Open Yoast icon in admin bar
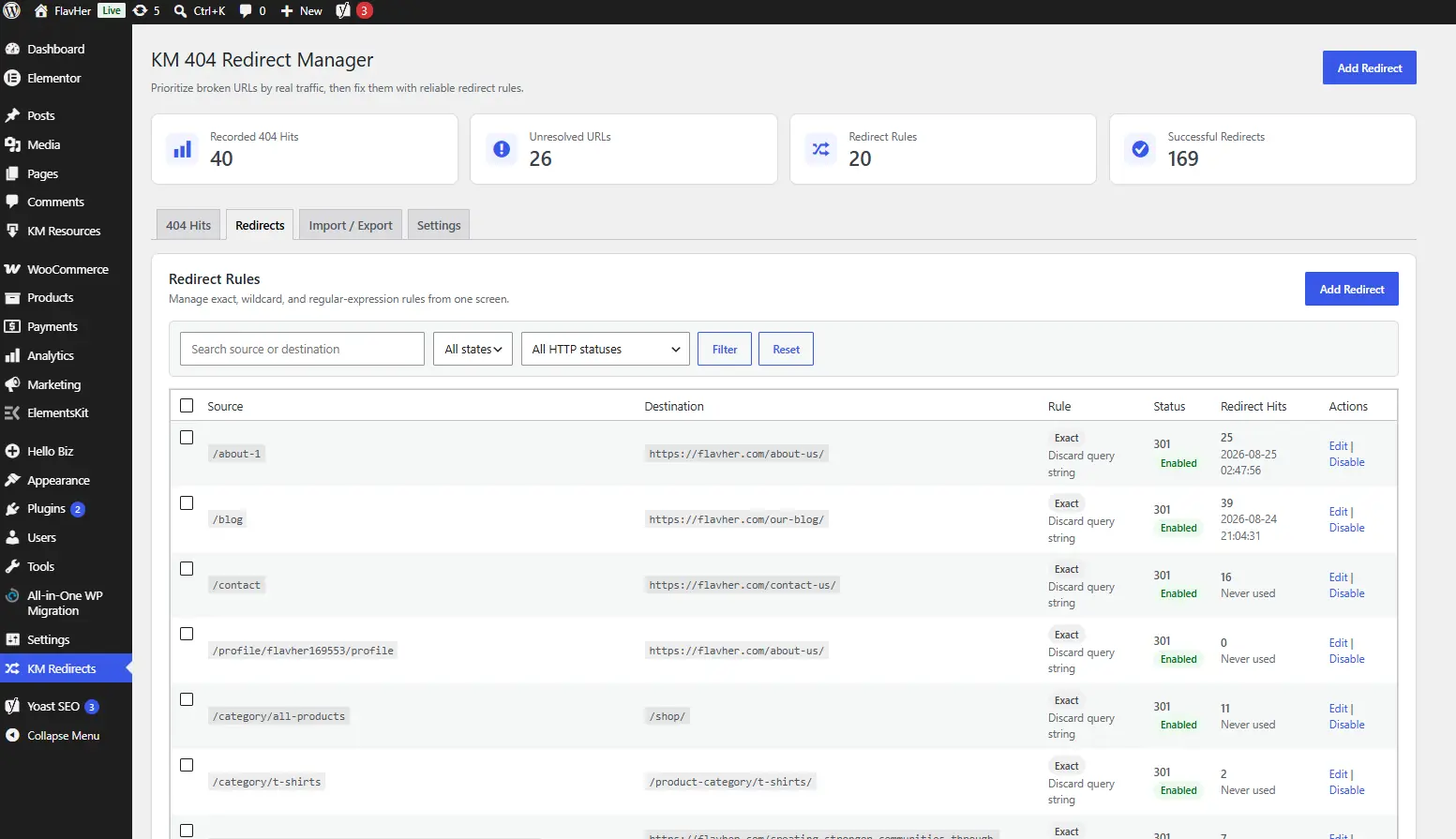Image resolution: width=1456 pixels, height=839 pixels. pos(343,11)
